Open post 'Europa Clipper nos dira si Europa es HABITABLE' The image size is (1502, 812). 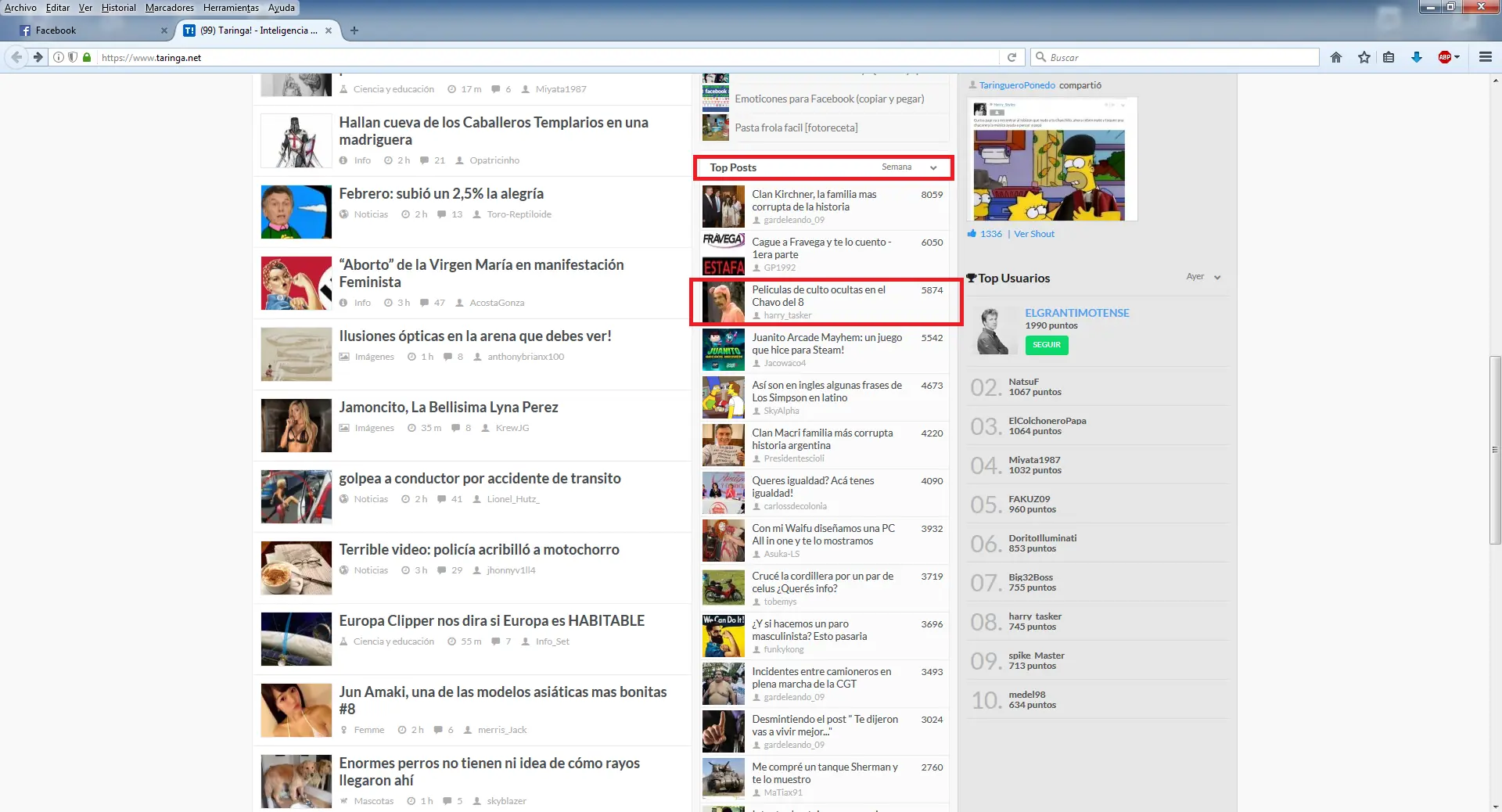click(491, 620)
